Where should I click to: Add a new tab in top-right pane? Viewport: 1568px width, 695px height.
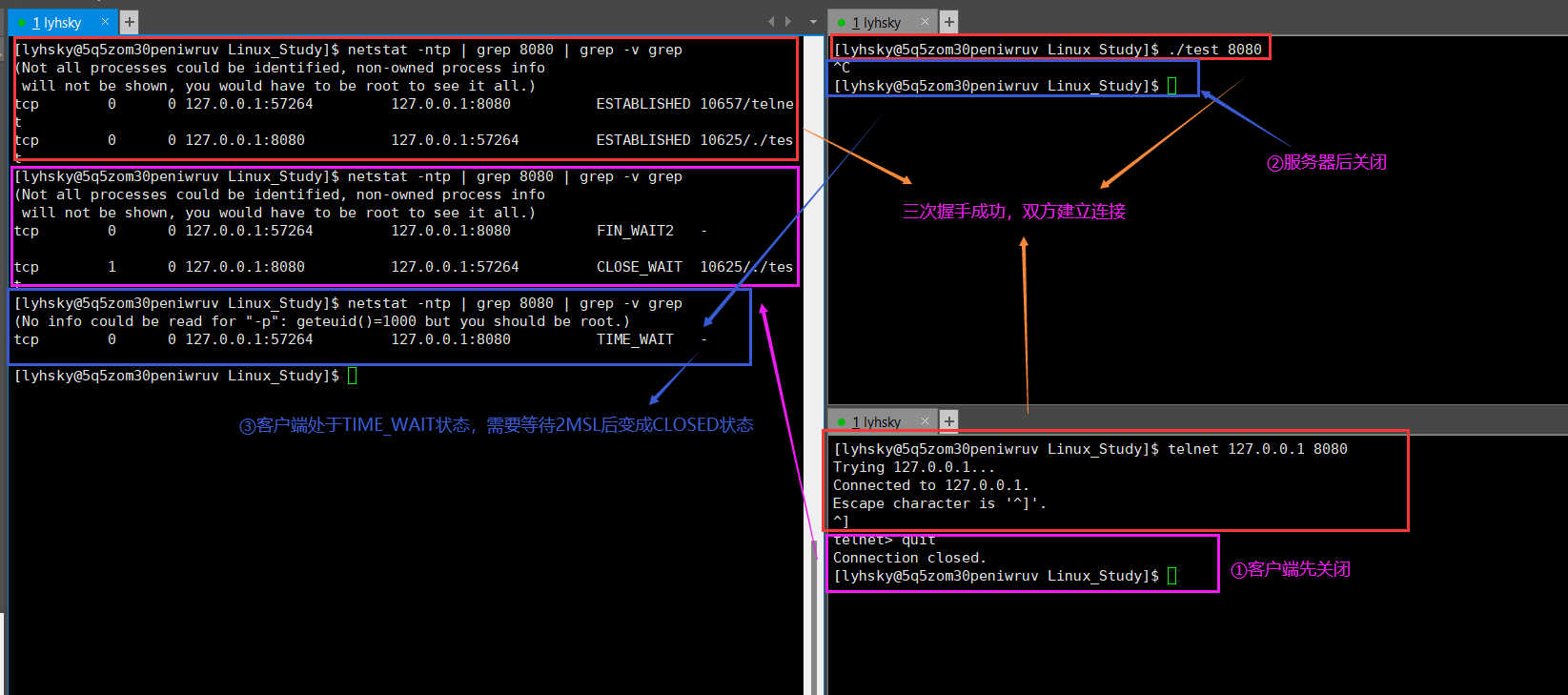pyautogui.click(x=948, y=22)
